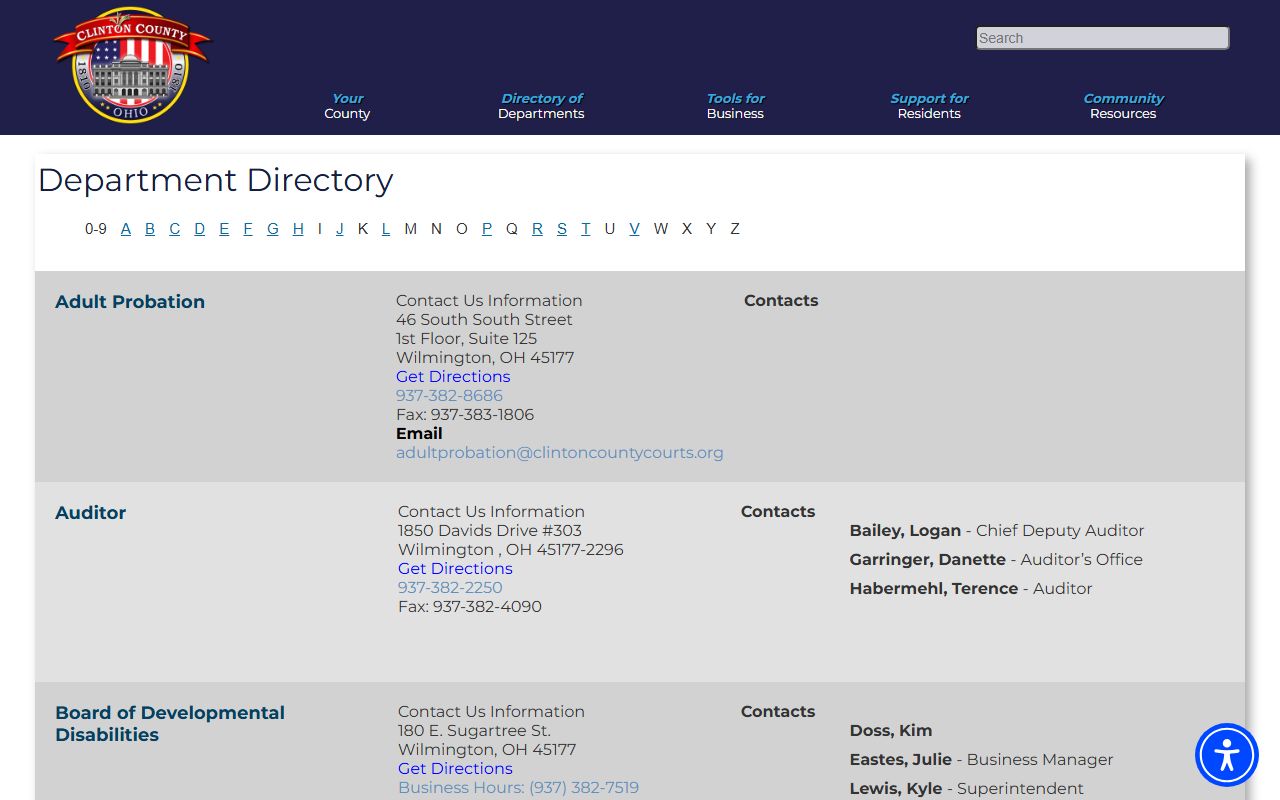
Task: Open the Adult Probation department page
Action: (x=130, y=302)
